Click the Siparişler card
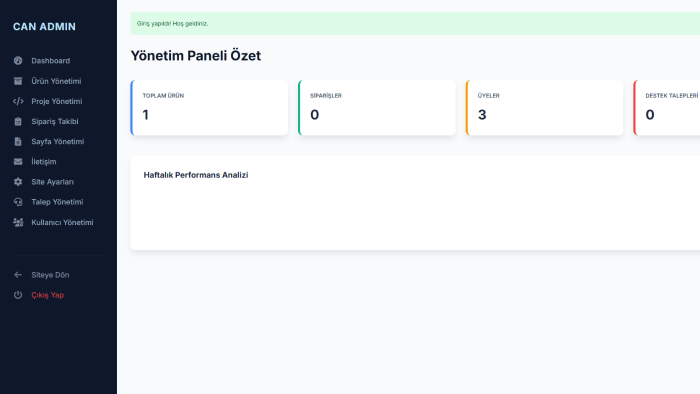The height and width of the screenshot is (394, 700). click(377, 108)
